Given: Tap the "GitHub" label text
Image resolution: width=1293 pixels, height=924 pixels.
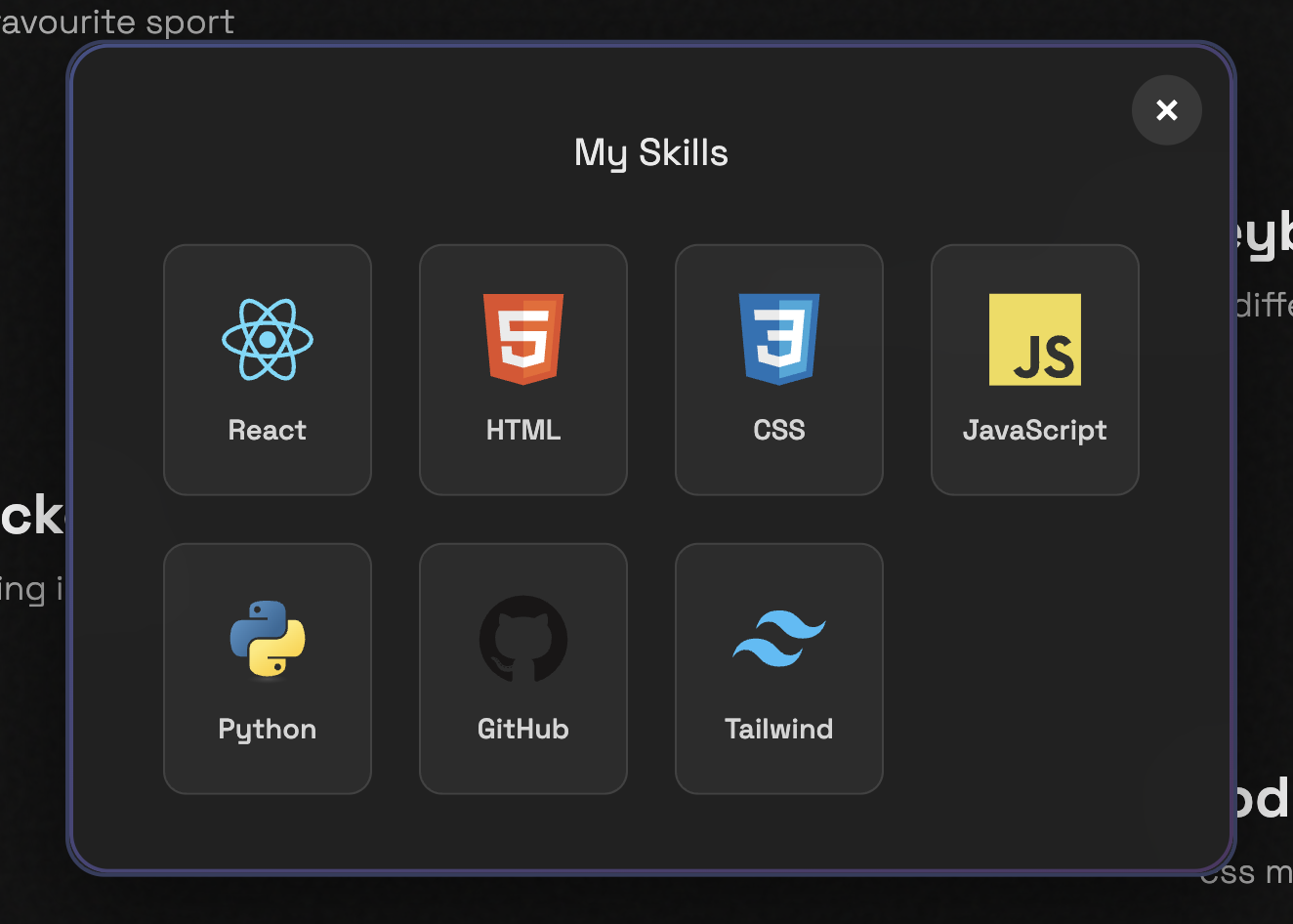Looking at the screenshot, I should [523, 729].
